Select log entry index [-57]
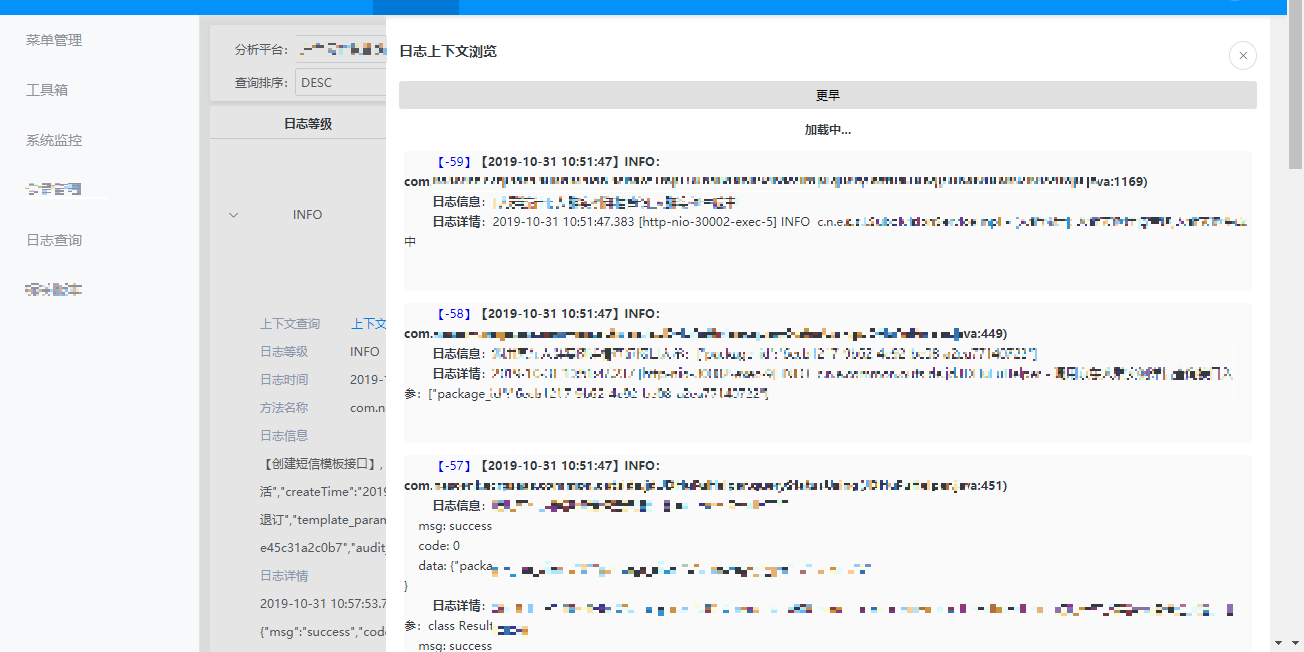 click(x=454, y=466)
